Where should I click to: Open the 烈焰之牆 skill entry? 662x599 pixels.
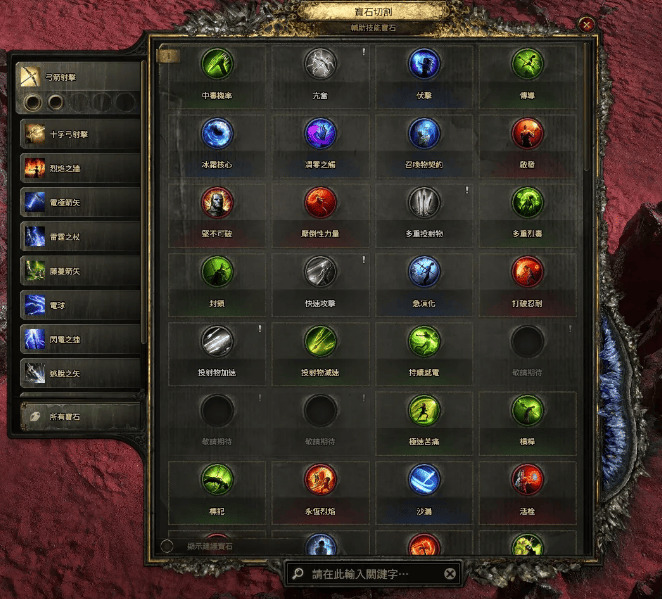pos(80,168)
